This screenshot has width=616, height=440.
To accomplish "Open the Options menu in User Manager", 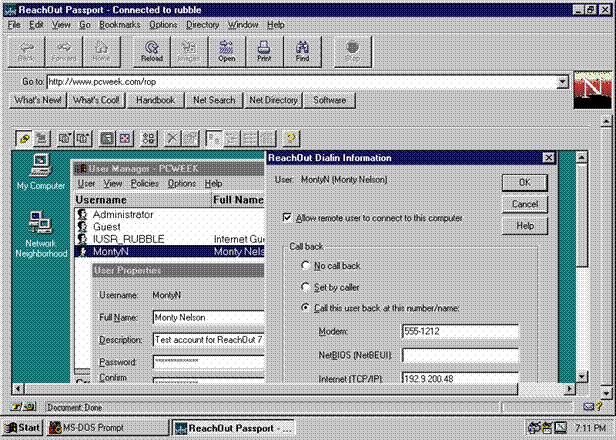I will click(182, 183).
